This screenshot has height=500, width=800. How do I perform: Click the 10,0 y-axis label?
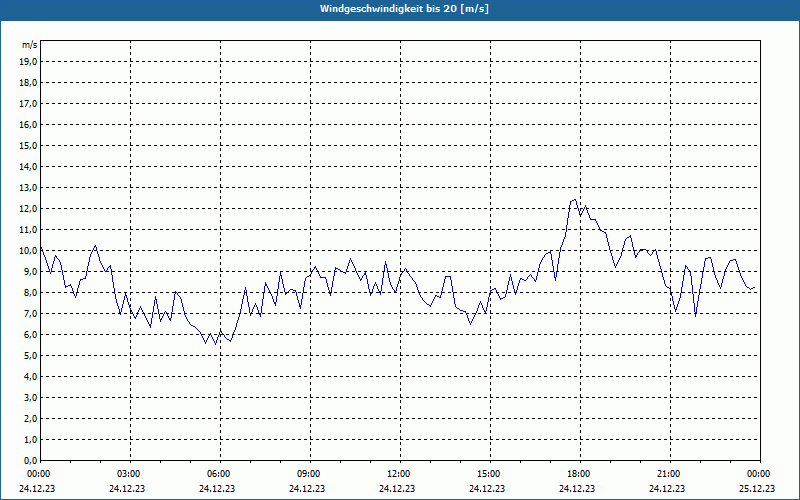[28, 251]
